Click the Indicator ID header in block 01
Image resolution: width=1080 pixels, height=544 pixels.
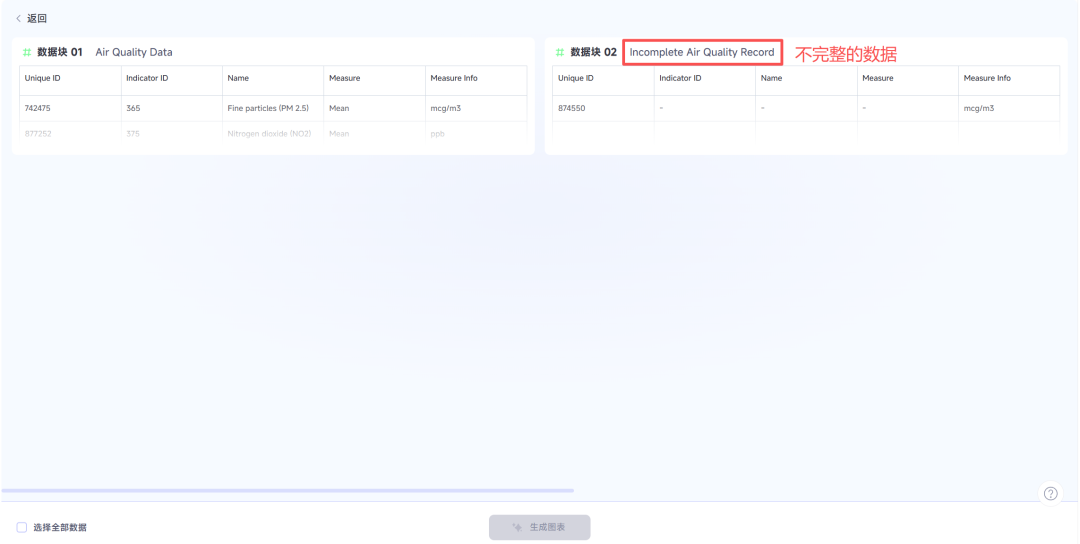click(147, 78)
